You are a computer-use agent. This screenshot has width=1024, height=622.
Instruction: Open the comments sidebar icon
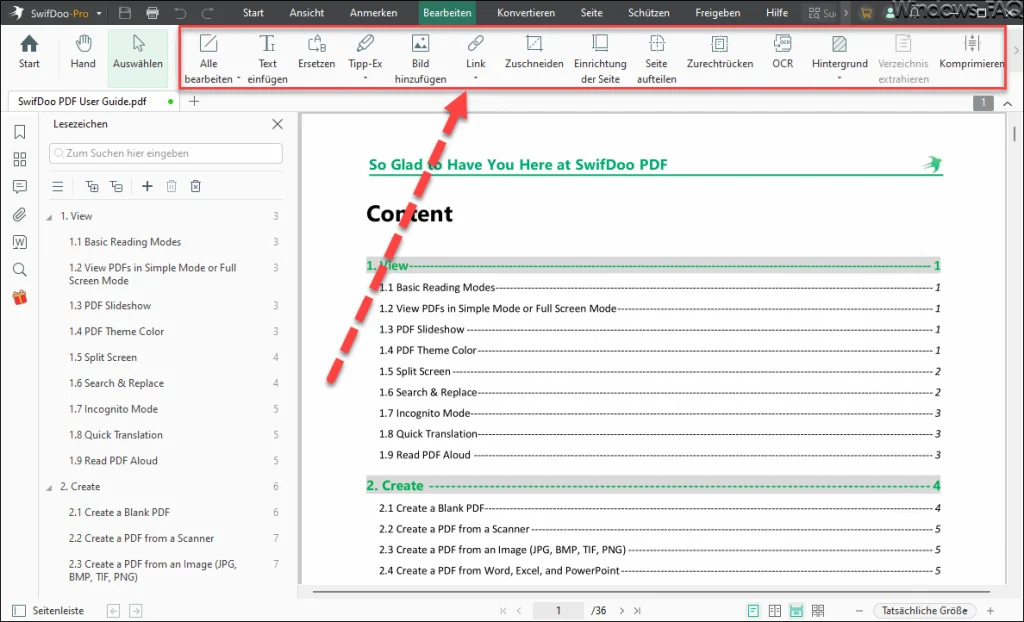pos(20,187)
